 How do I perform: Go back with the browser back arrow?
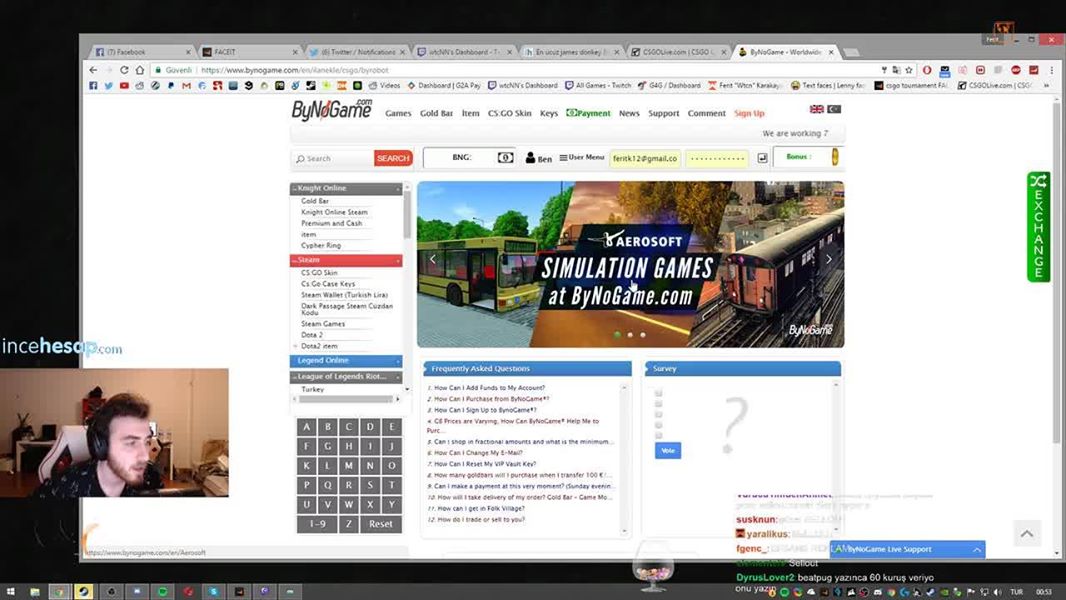(x=93, y=70)
